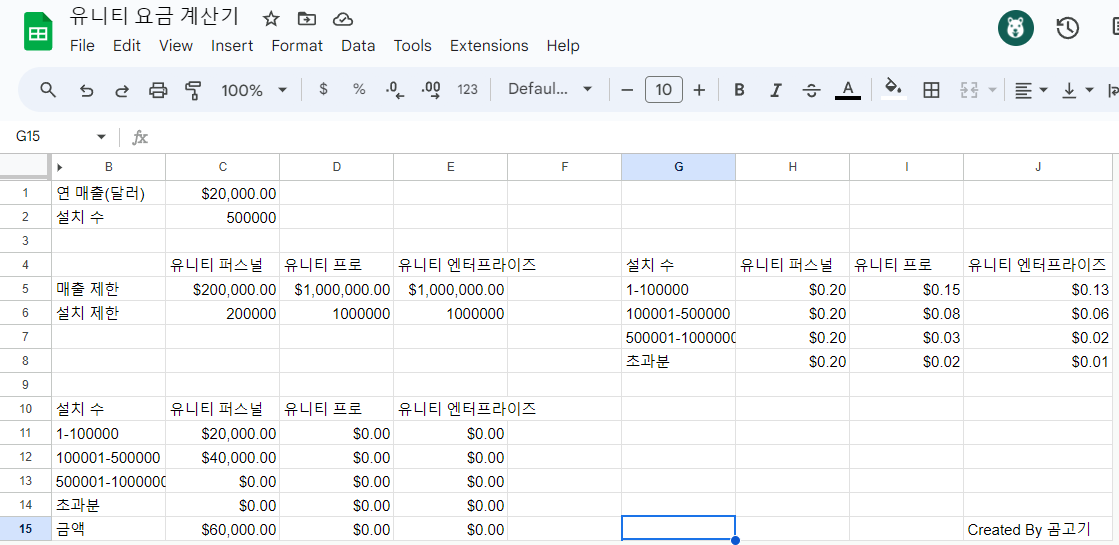
Task: Open the Tools menu
Action: coord(412,46)
